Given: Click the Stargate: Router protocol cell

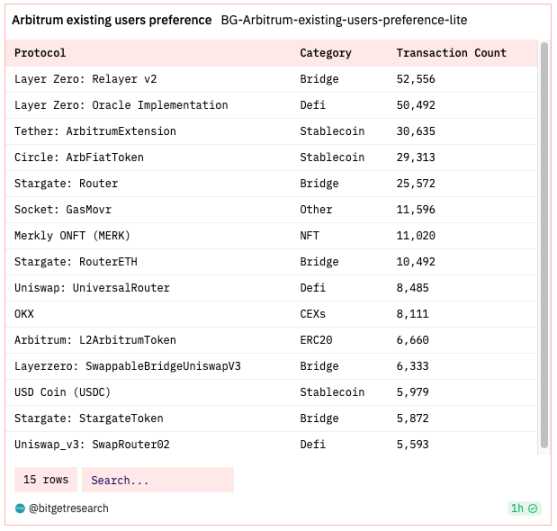Looking at the screenshot, I should tap(66, 184).
